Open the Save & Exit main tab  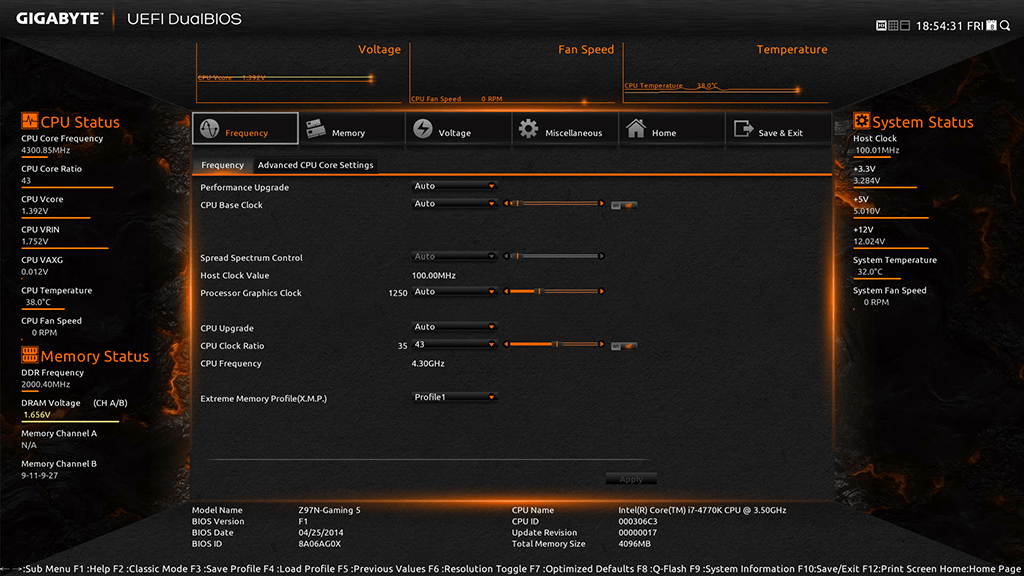(x=778, y=129)
